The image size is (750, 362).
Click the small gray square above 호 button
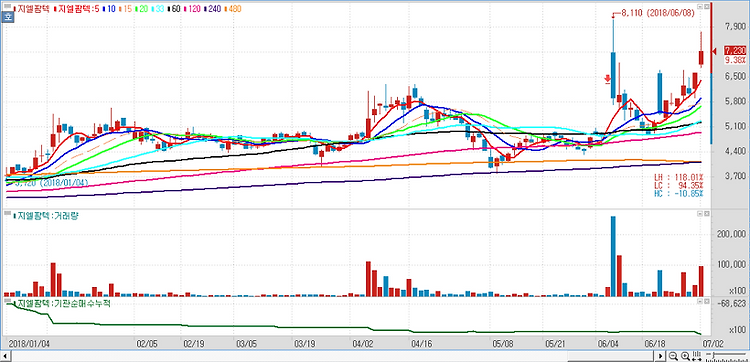click(7, 6)
